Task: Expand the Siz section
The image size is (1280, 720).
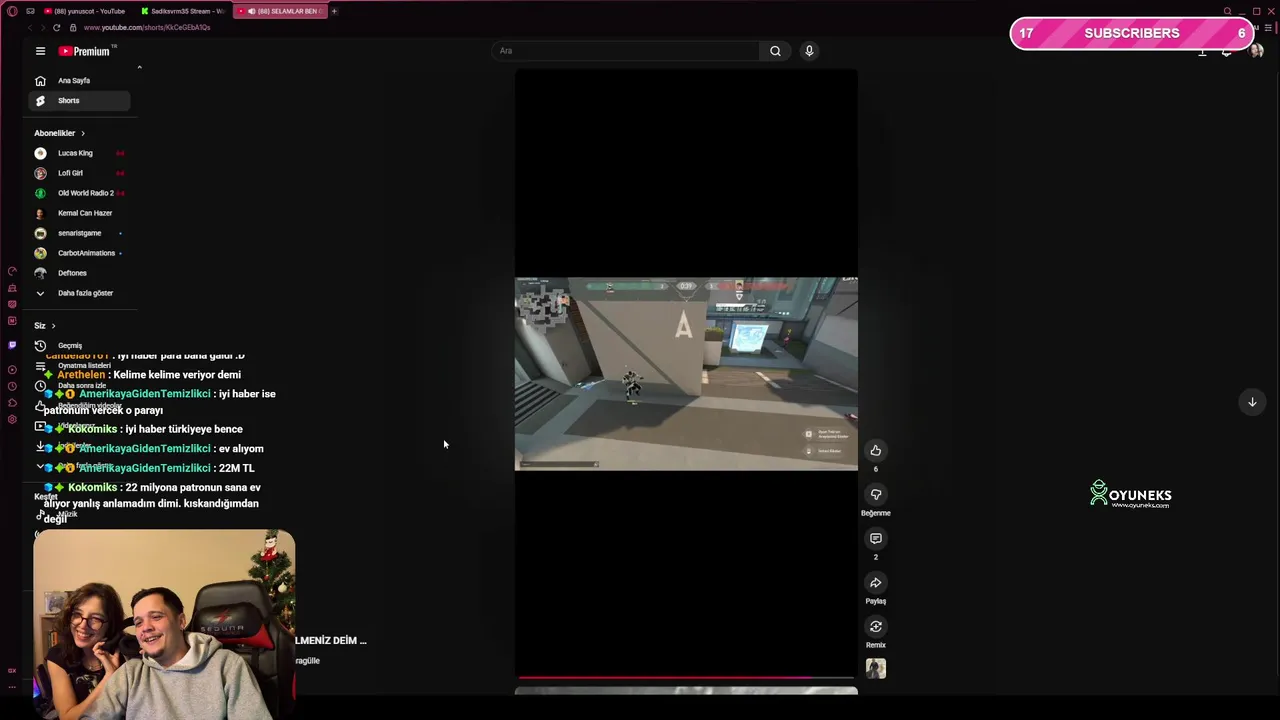Action: coord(45,325)
